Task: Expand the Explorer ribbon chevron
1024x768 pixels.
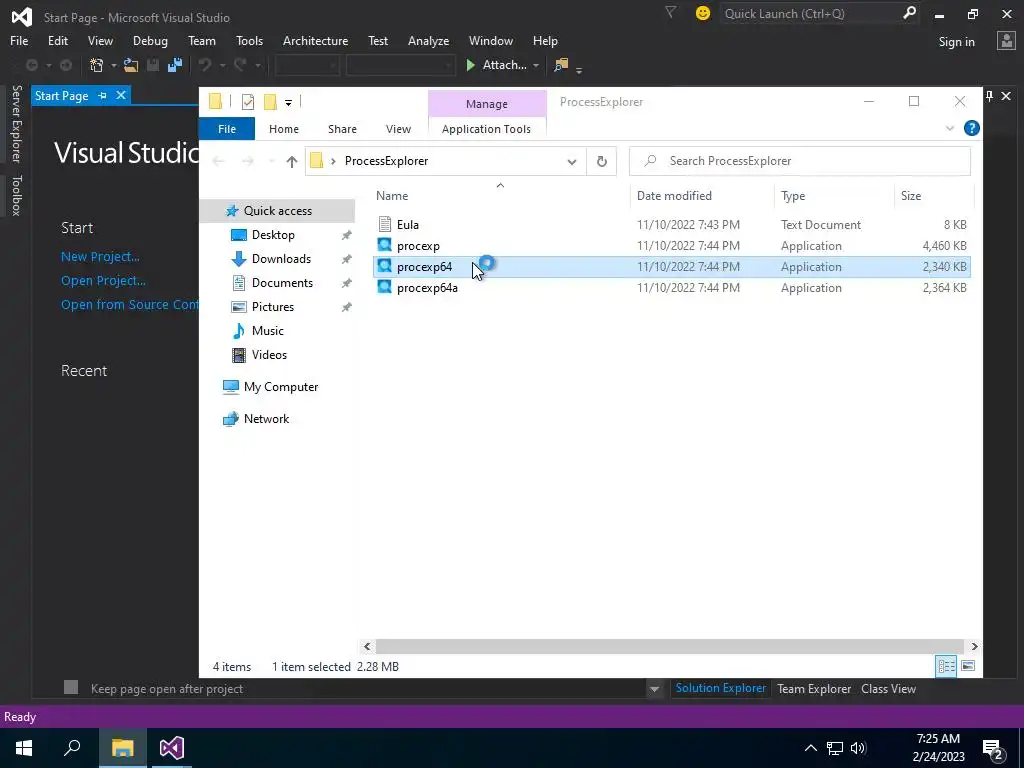Action: point(950,129)
